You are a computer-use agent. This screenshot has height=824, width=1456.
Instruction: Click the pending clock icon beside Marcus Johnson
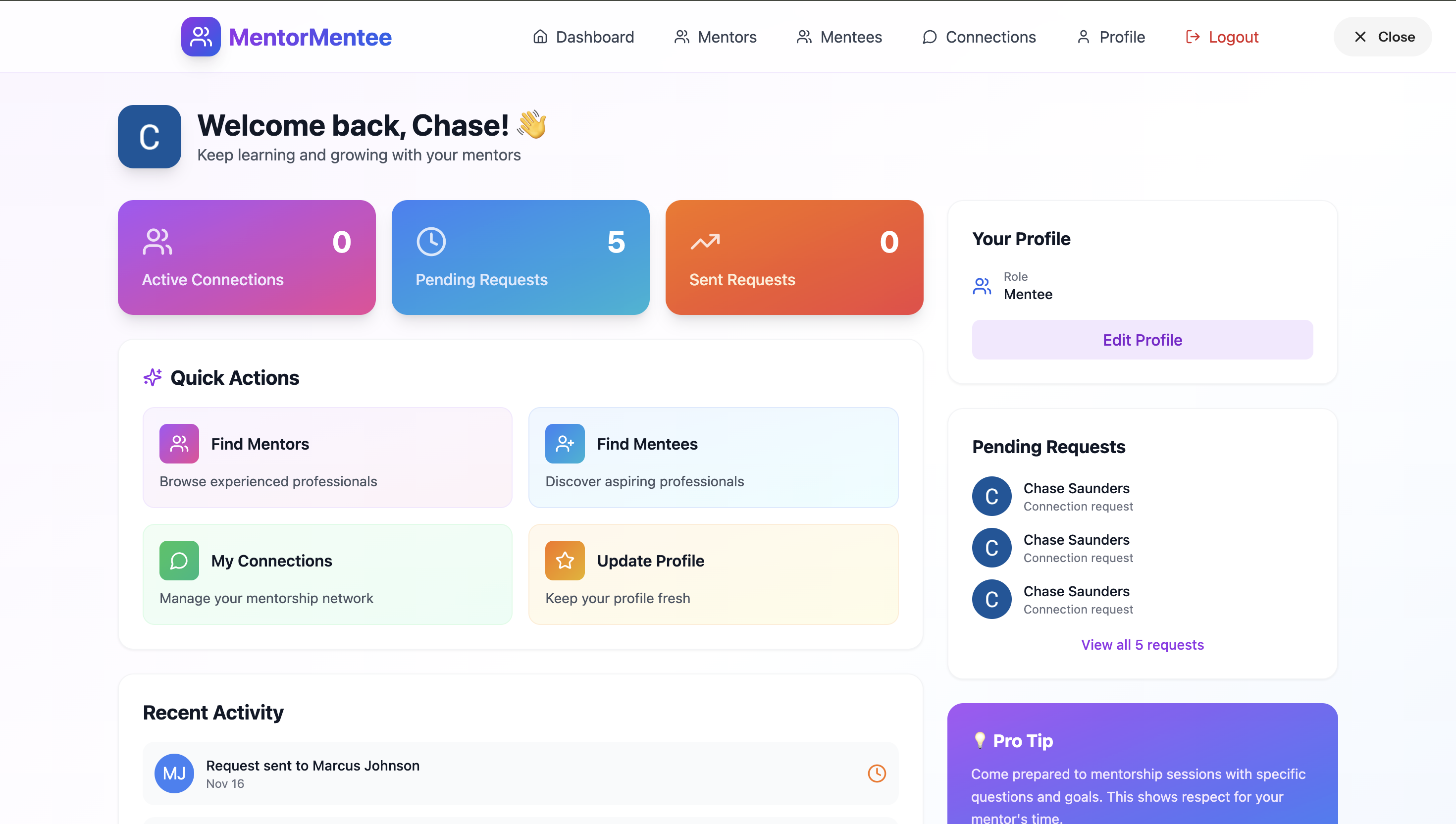pos(876,773)
